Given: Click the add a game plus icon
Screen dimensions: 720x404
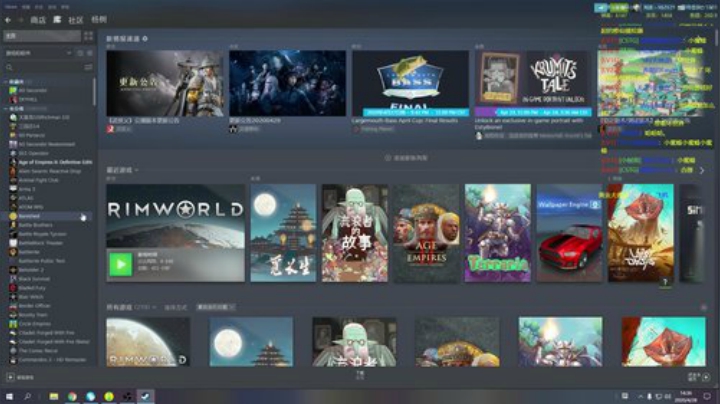Looking at the screenshot, I should coord(10,377).
